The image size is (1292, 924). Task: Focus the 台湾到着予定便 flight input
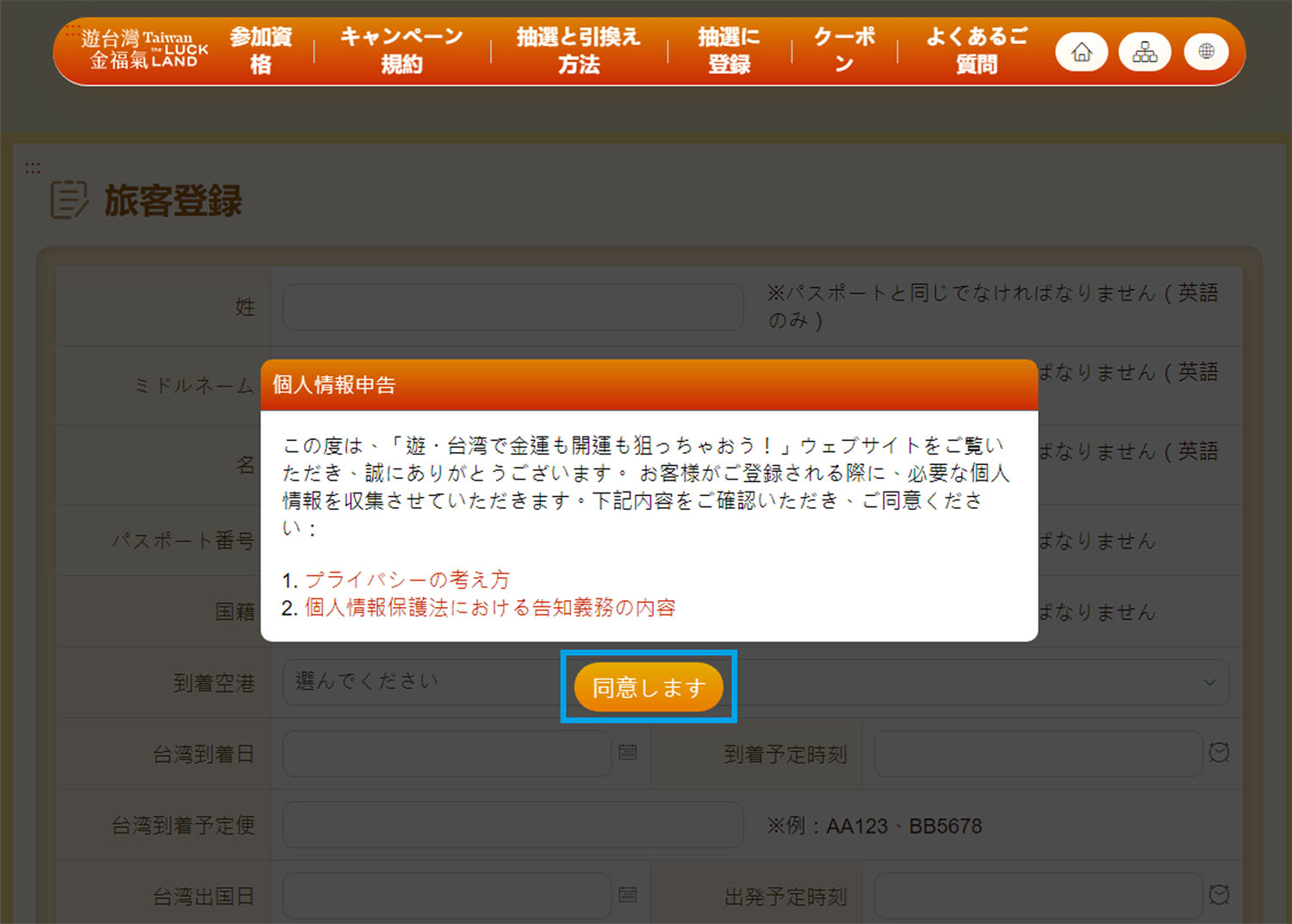coord(512,825)
